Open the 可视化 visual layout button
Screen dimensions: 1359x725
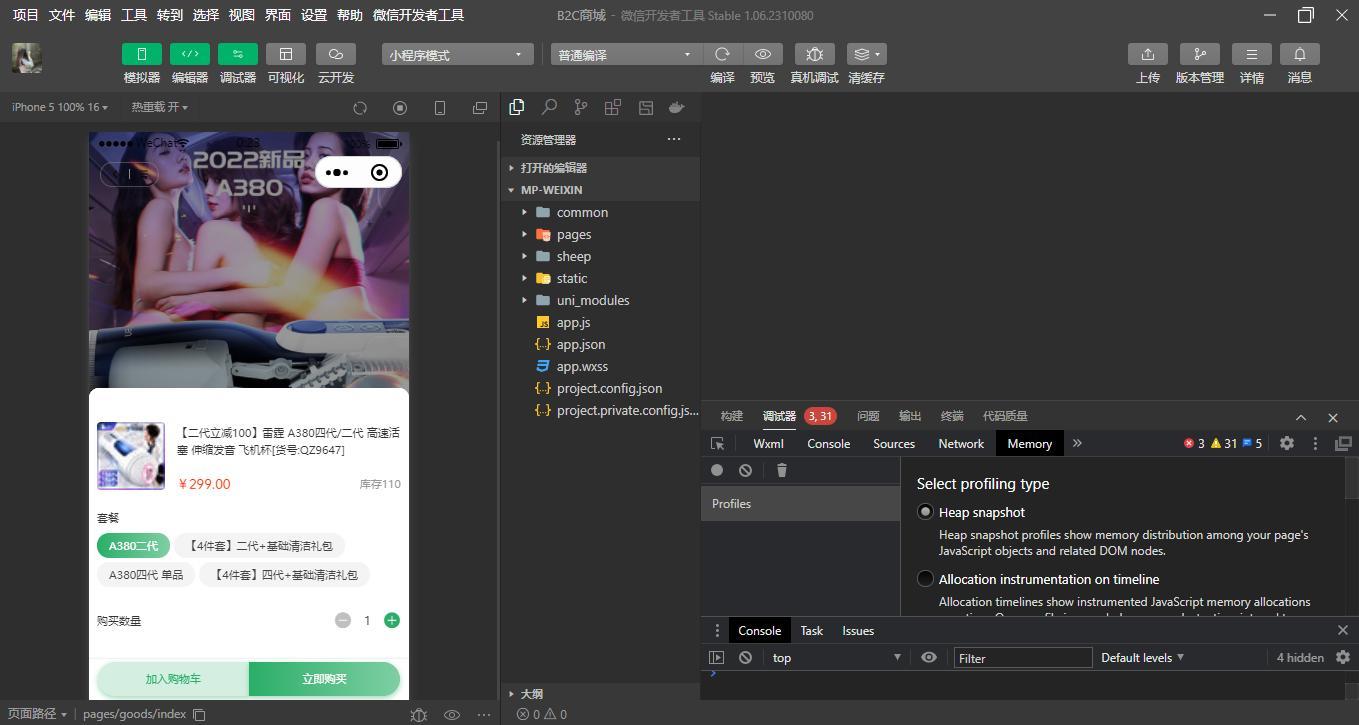tap(286, 54)
